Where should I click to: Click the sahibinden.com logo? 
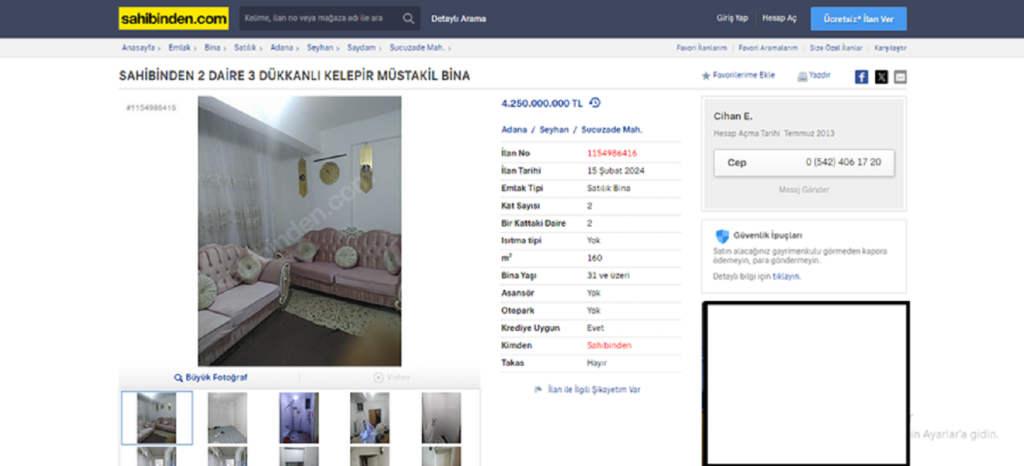[x=174, y=19]
